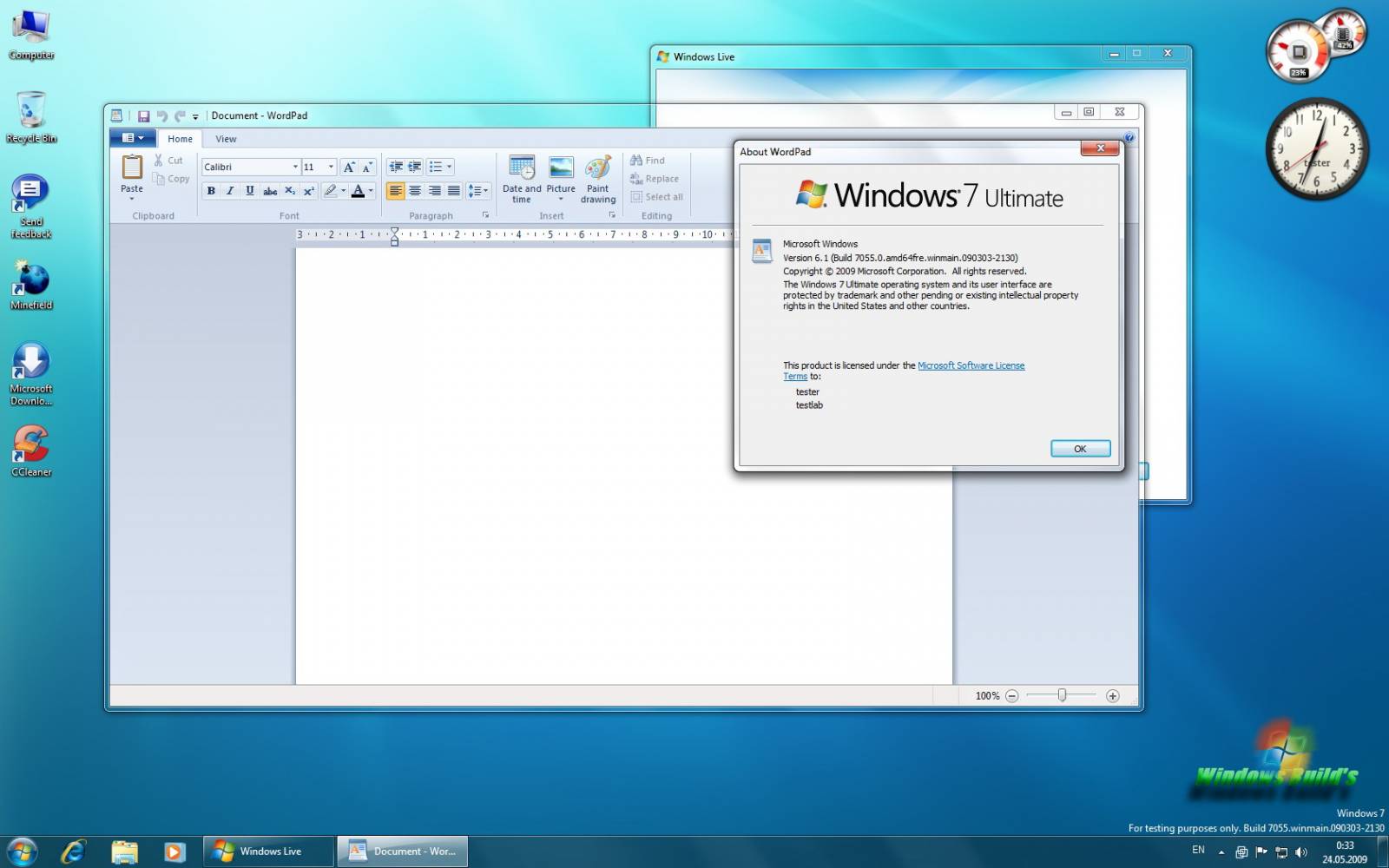Switch to Windows Live taskbar button
1389x868 pixels.
coord(269,852)
